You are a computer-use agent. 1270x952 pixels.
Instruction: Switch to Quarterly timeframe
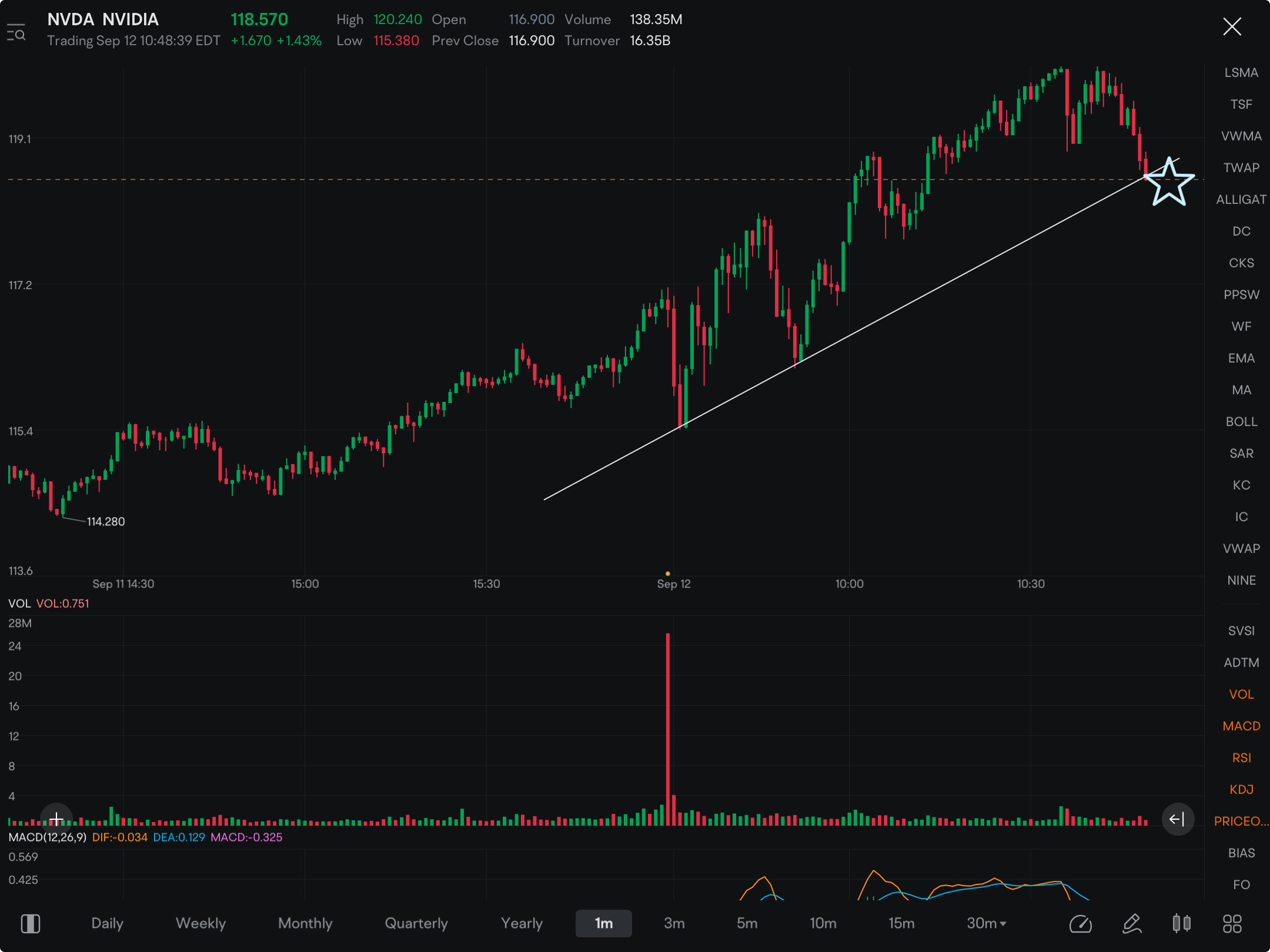click(x=416, y=923)
